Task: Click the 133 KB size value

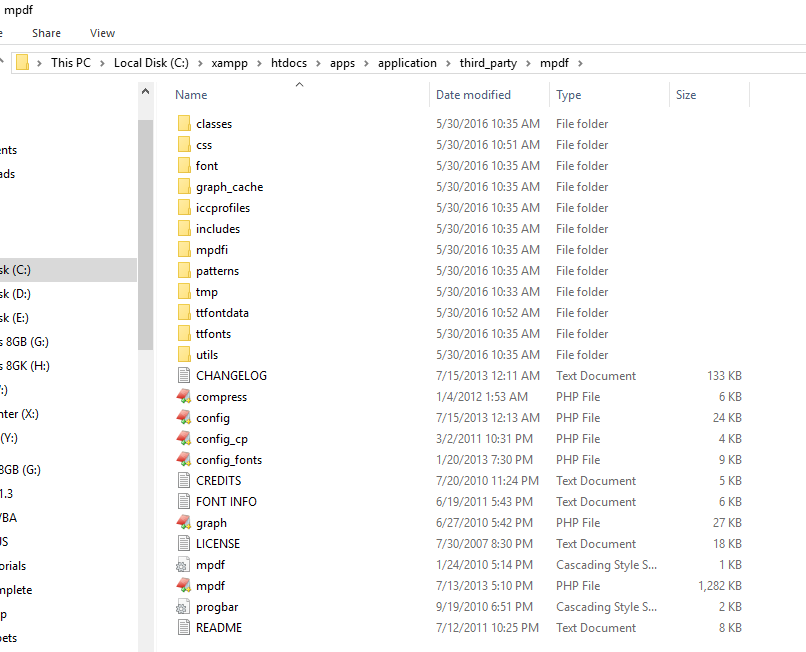Action: click(724, 376)
